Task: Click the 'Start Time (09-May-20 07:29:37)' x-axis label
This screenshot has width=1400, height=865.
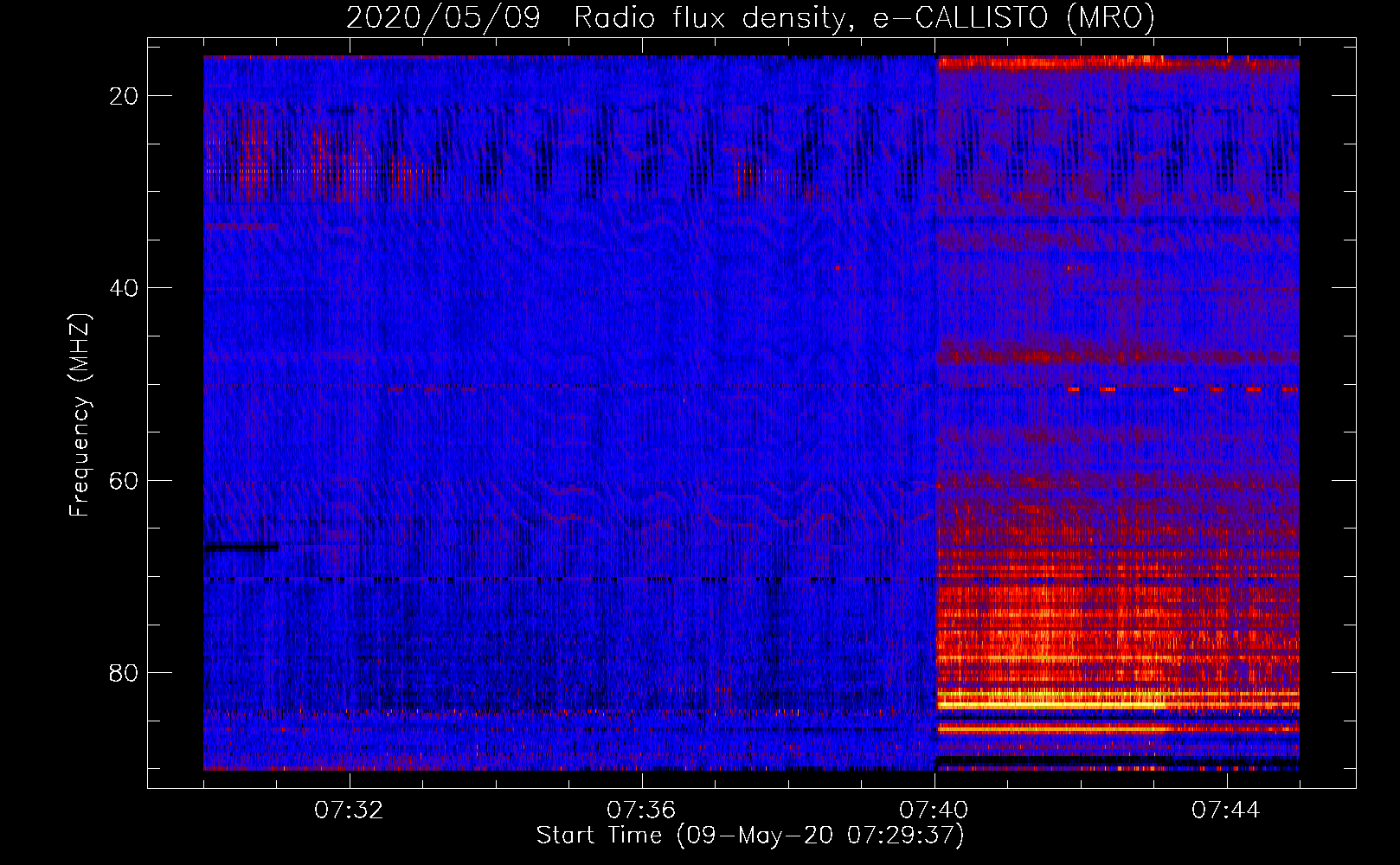Action: (749, 836)
